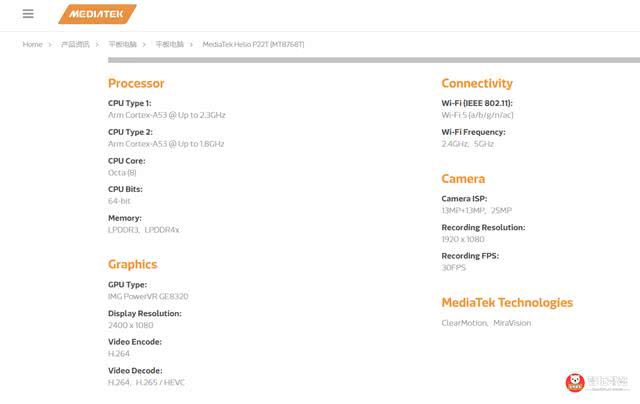Select the 2400 x 1080 value
The height and width of the screenshot is (404, 640).
coord(131,325)
